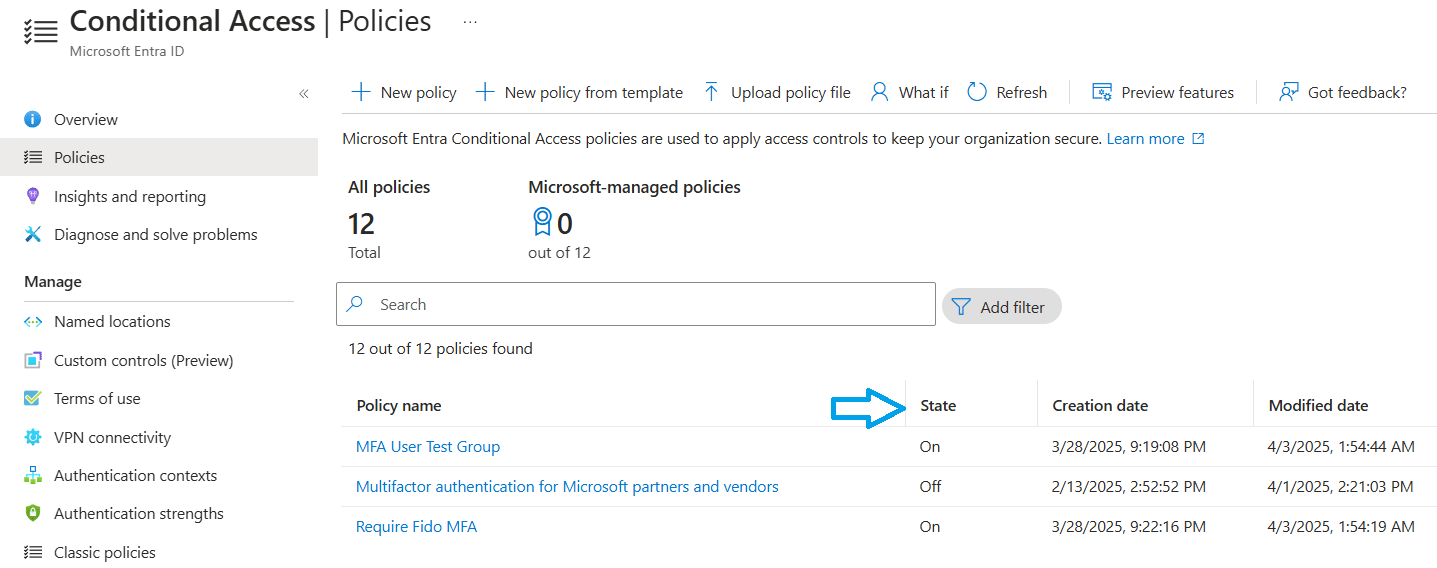This screenshot has width=1437, height=568.
Task: Follow the Learn more link
Action: point(1145,139)
